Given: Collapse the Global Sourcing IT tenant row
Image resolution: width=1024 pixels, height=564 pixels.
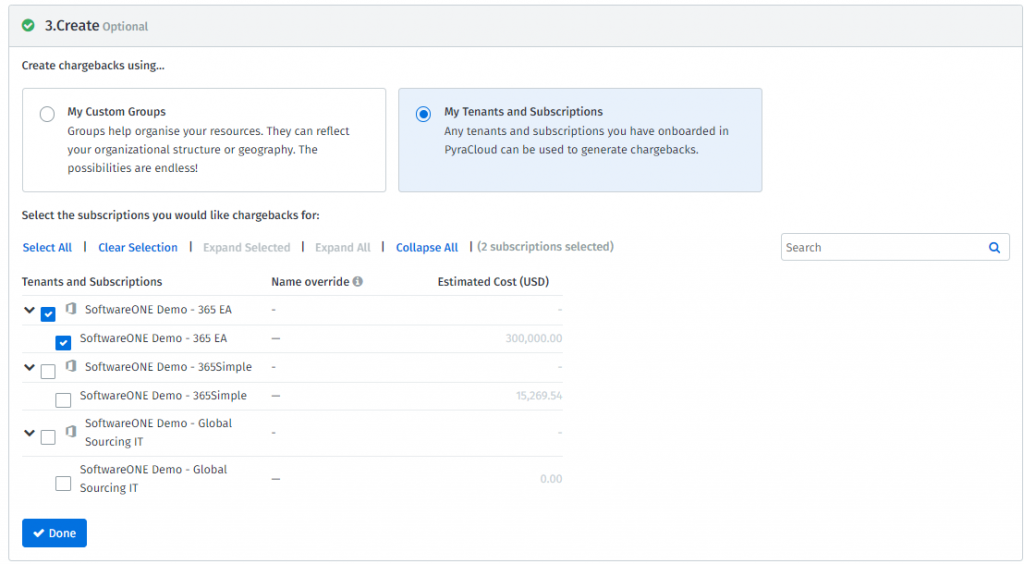Looking at the screenshot, I should pyautogui.click(x=29, y=433).
